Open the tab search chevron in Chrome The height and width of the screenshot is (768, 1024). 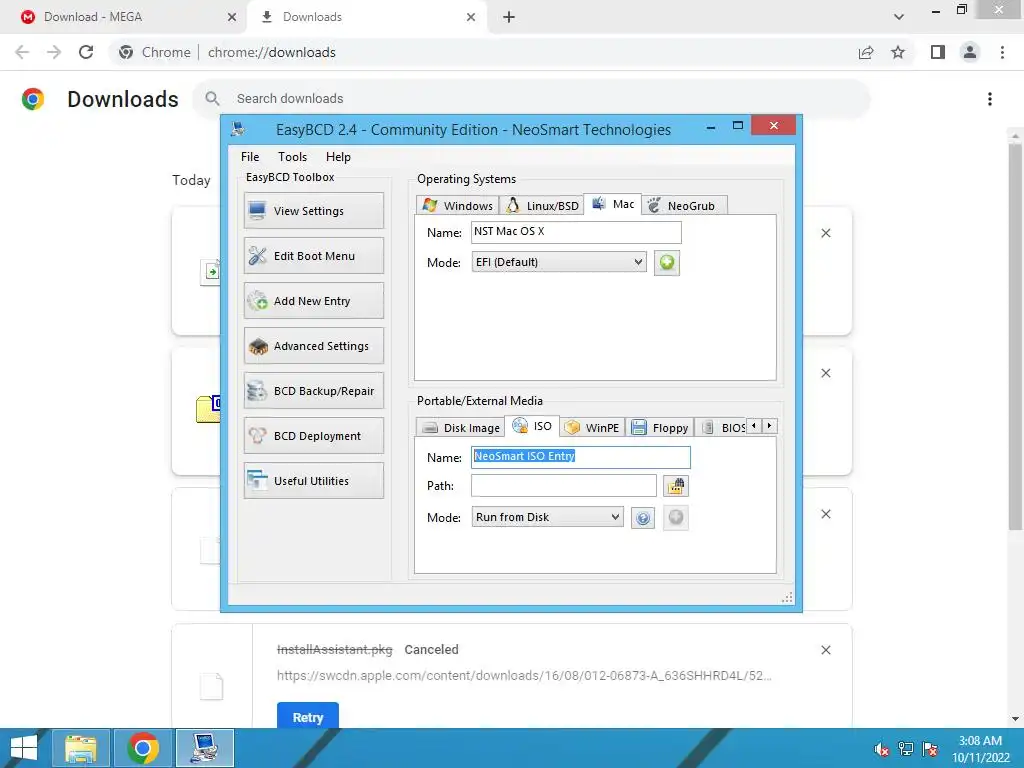[x=899, y=17]
